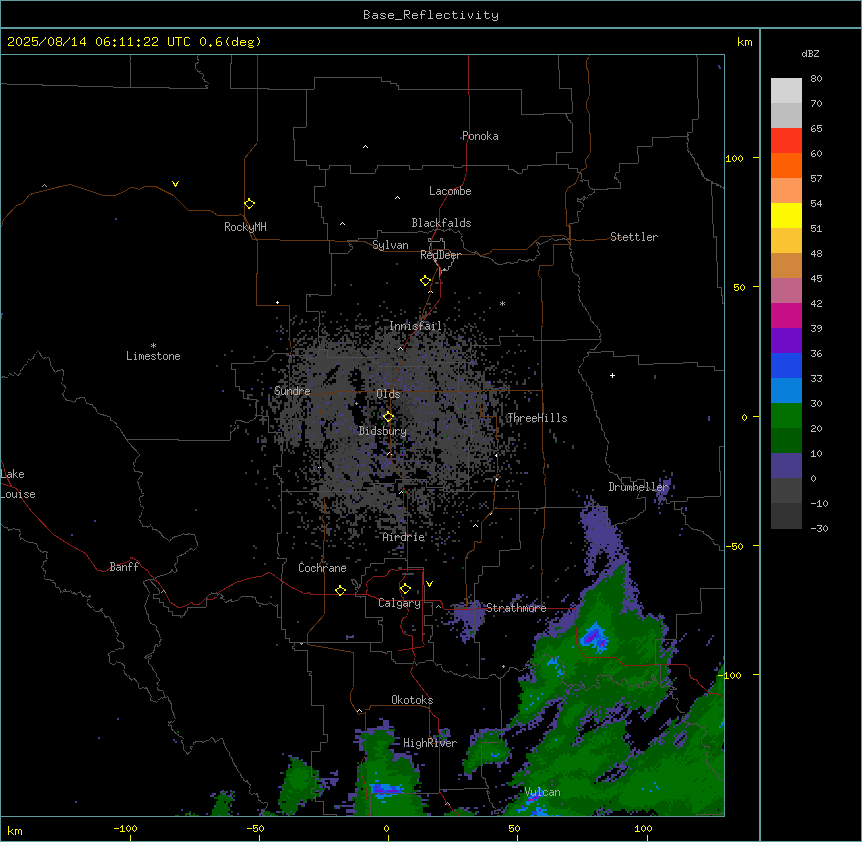Select the bright yellow 51-54 dBZ legend band
This screenshot has height=842, width=862.
pos(786,215)
